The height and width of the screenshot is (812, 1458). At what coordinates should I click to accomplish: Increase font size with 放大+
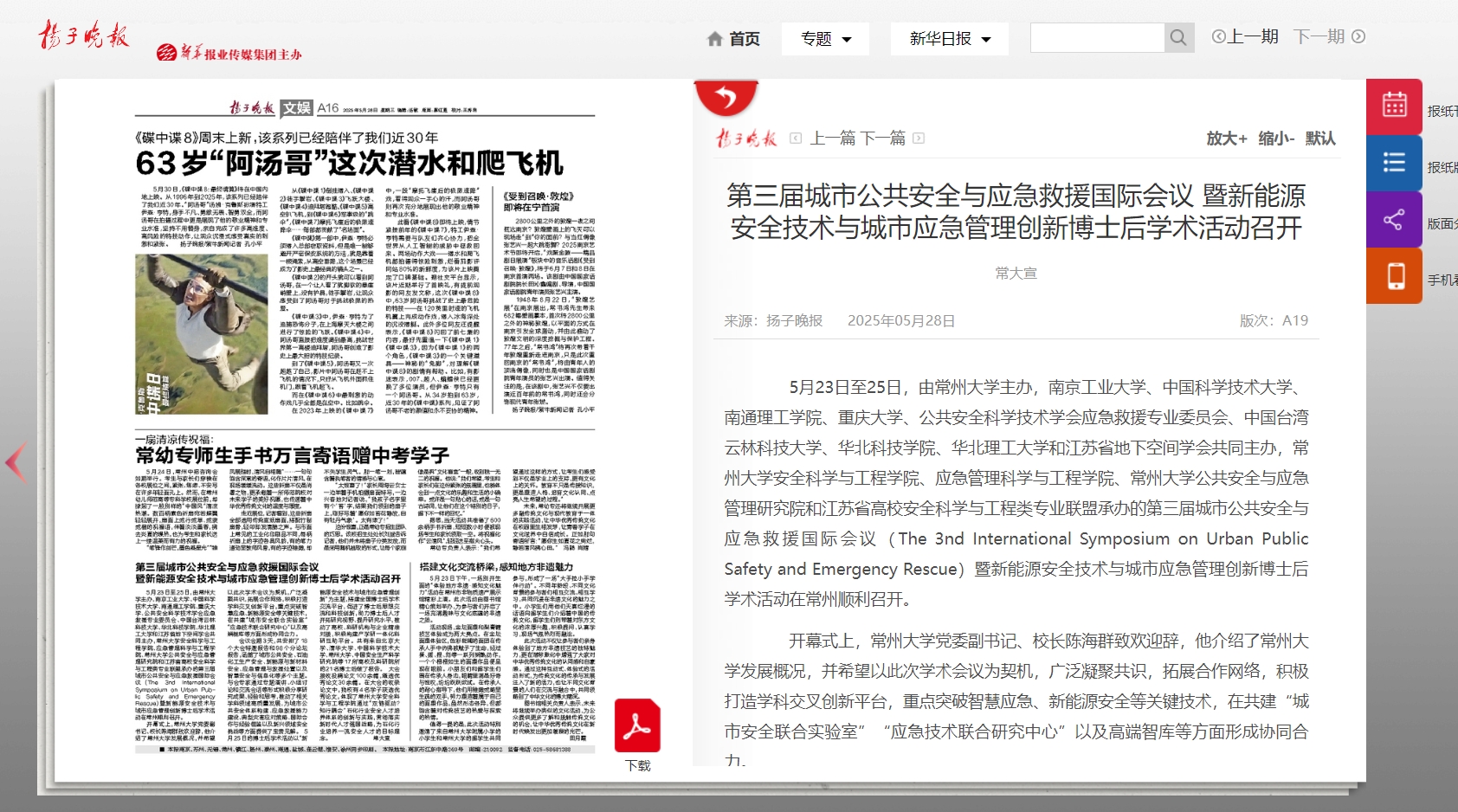coord(1226,139)
